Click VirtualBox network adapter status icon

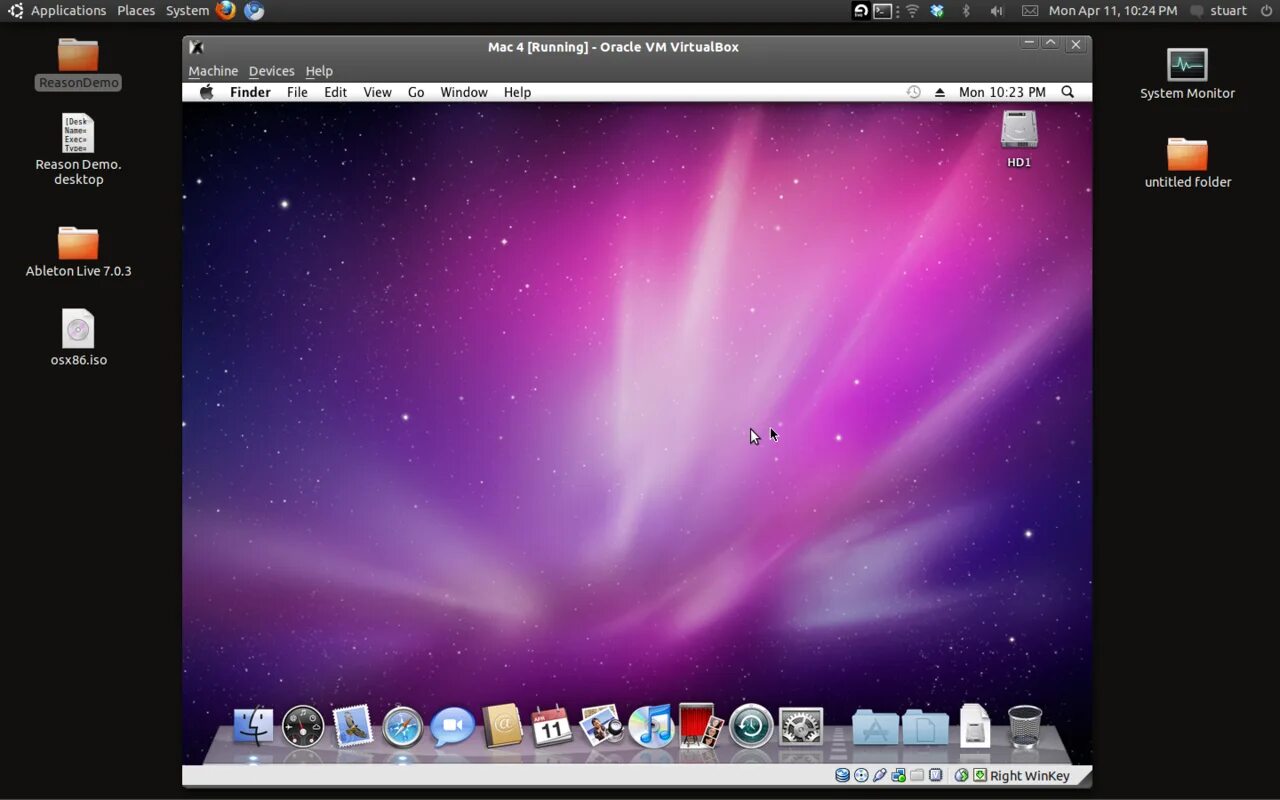898,776
